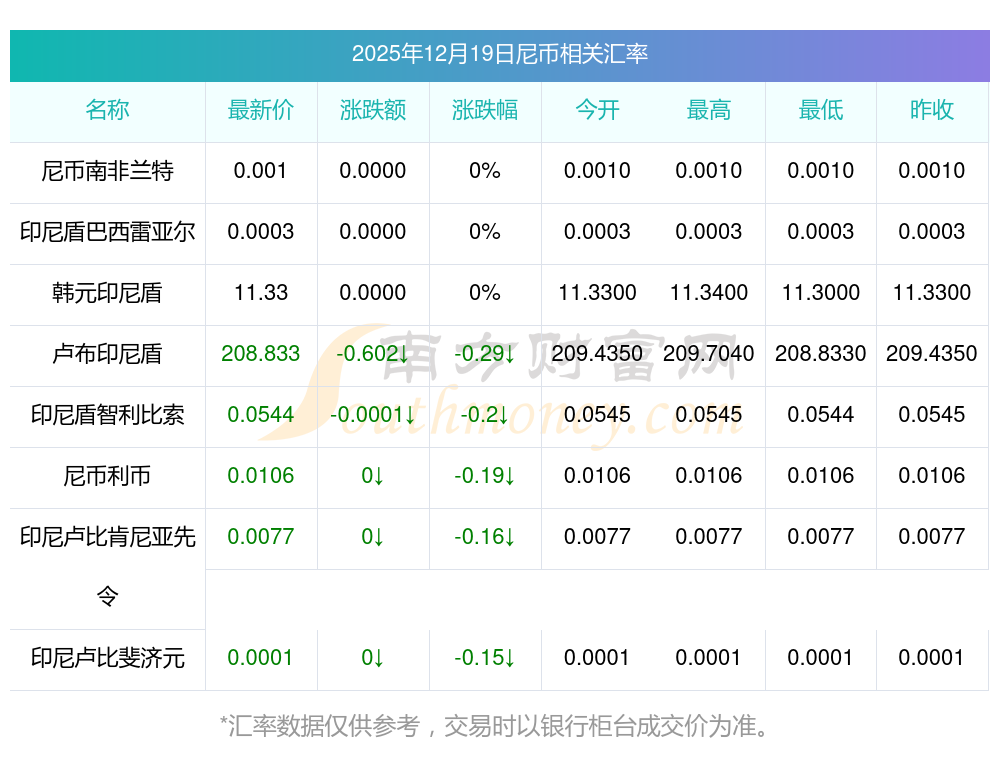Select the 名称 column header
This screenshot has width=1000, height=757.
click(107, 110)
